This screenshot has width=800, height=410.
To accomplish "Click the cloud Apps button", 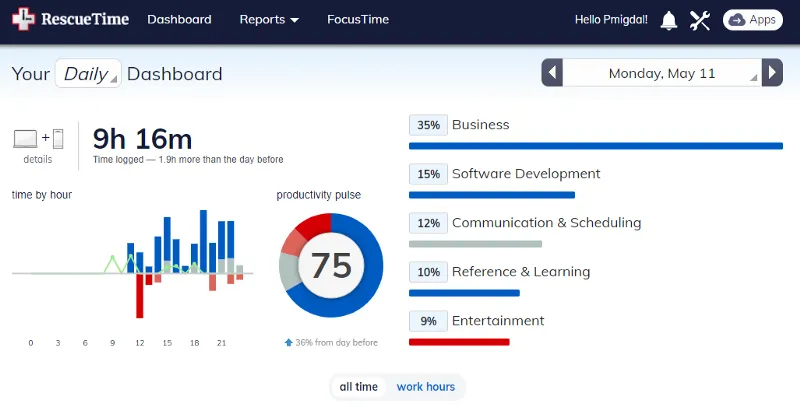I will pyautogui.click(x=753, y=20).
